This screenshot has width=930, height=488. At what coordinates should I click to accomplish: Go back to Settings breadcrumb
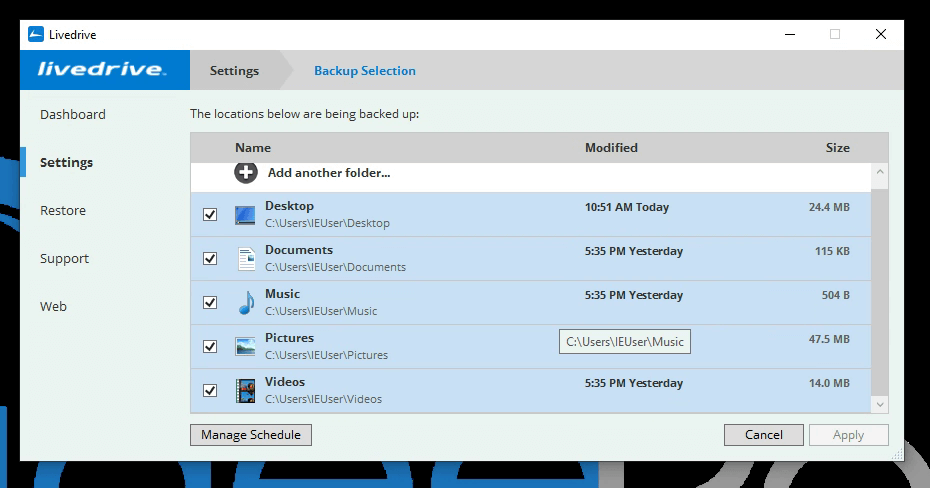(234, 71)
